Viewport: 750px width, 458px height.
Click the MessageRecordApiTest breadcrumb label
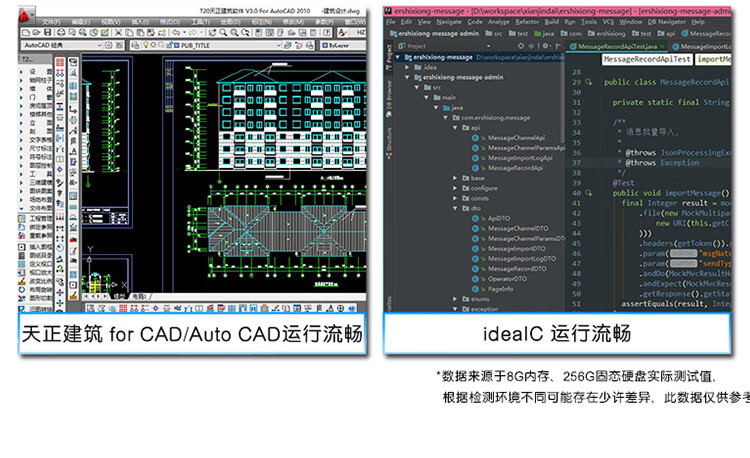click(647, 60)
